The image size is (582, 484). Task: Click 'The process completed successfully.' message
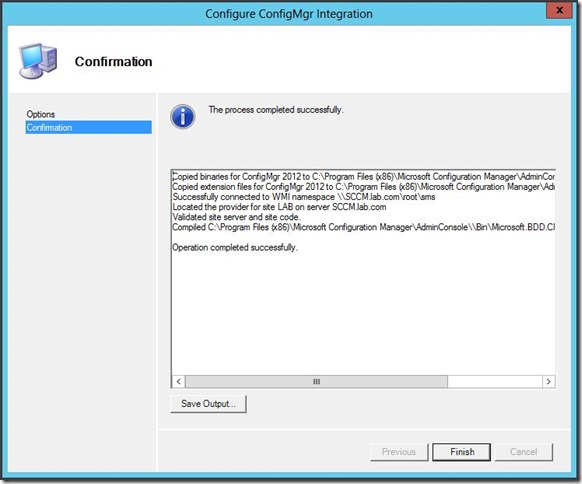(x=276, y=110)
